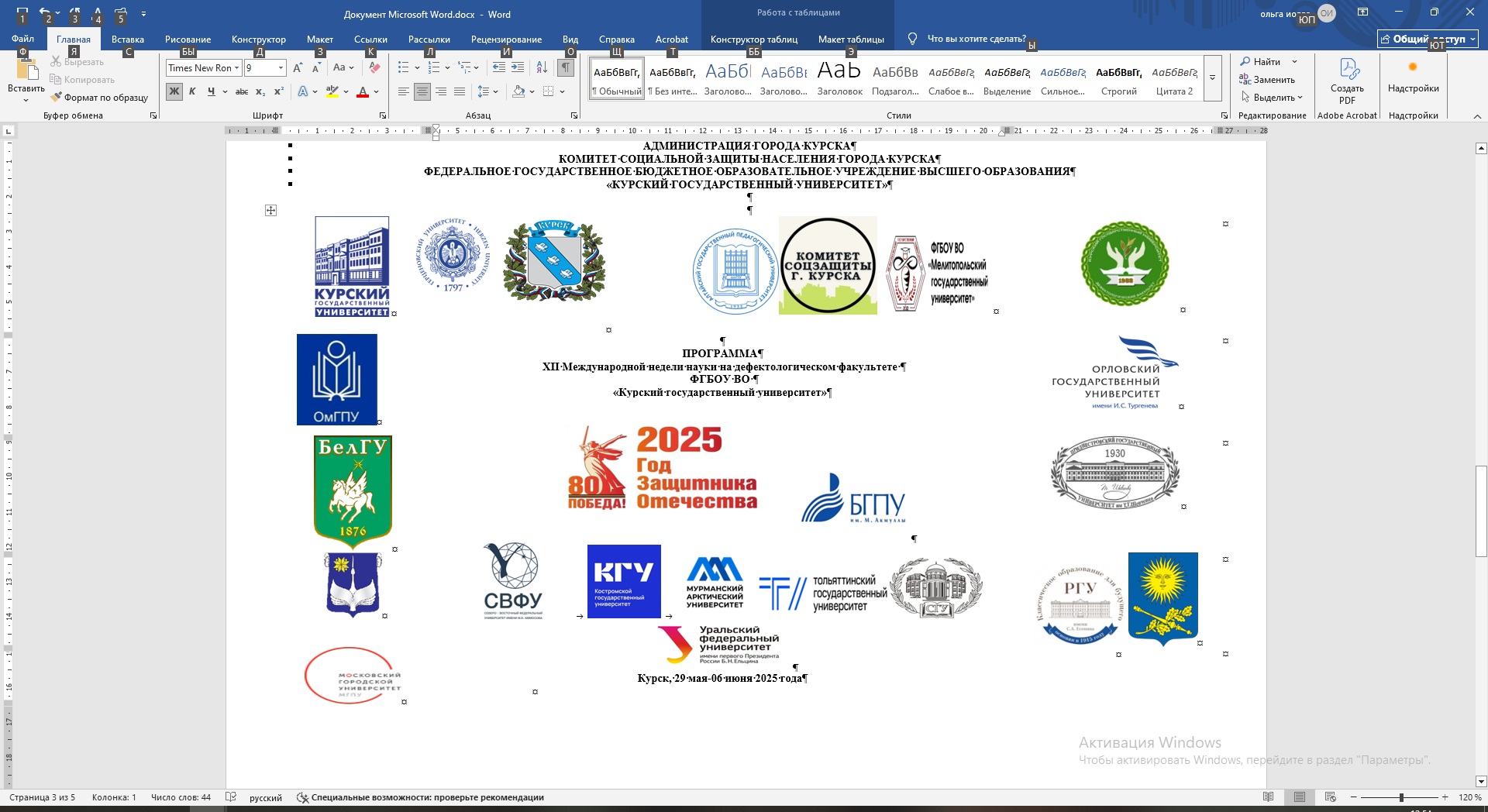
Task: Align text to the right
Action: 441,91
